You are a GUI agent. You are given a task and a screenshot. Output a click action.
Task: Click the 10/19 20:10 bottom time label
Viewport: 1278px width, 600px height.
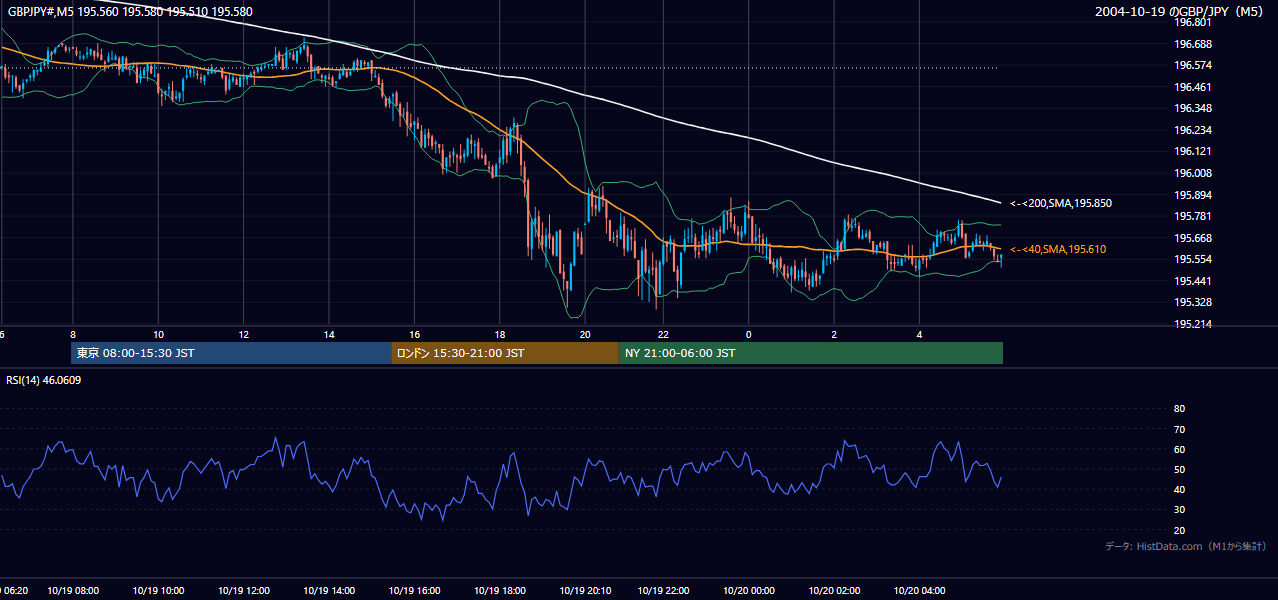[x=585, y=591]
